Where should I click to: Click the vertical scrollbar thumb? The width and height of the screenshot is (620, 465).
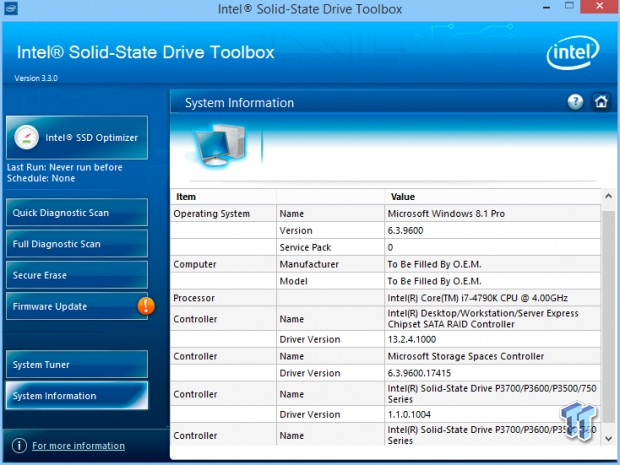(x=608, y=316)
